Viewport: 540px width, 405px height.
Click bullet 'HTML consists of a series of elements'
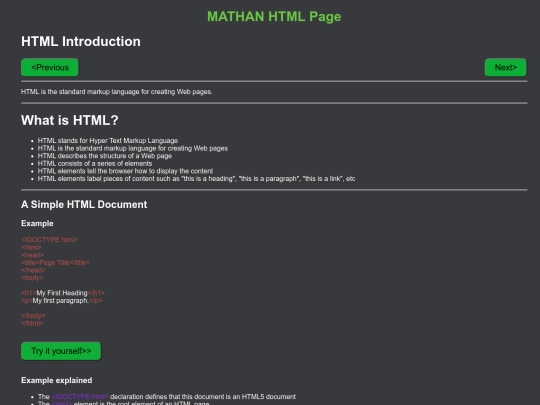point(95,163)
